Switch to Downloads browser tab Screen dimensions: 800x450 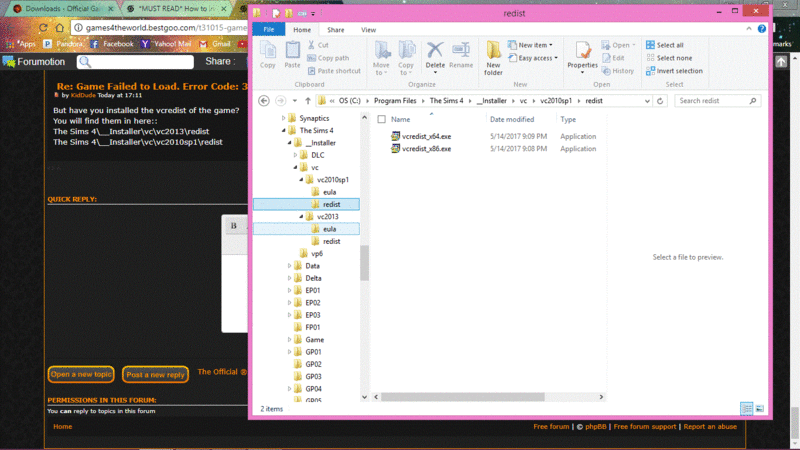(63, 9)
